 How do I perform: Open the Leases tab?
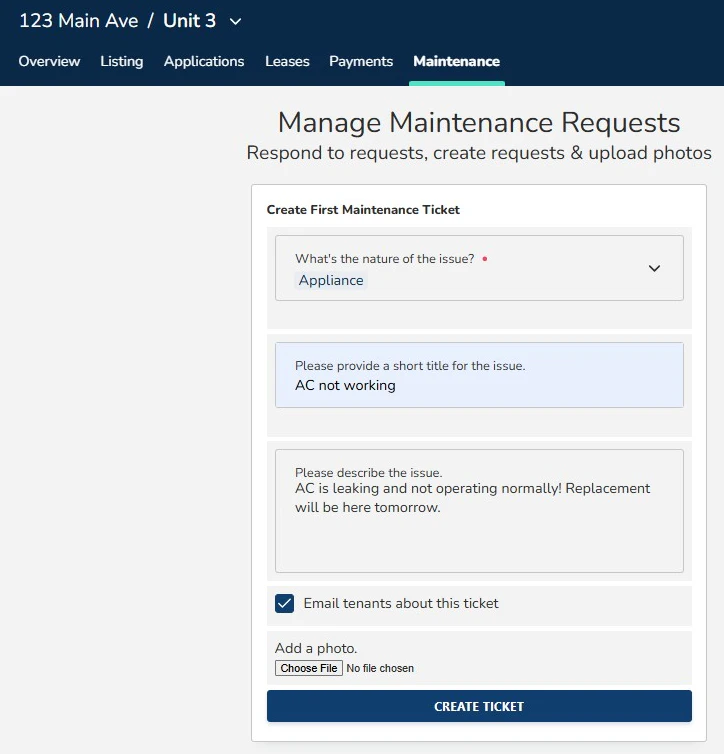point(287,61)
